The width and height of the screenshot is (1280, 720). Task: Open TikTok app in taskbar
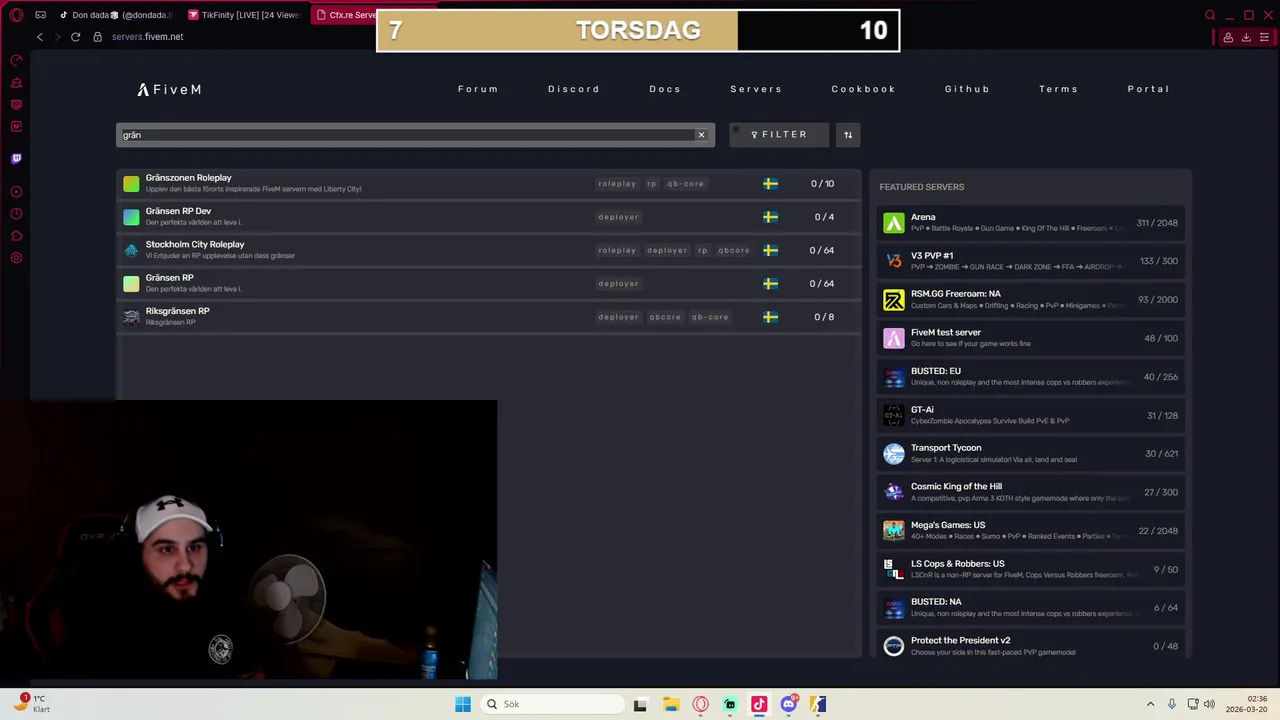(759, 704)
